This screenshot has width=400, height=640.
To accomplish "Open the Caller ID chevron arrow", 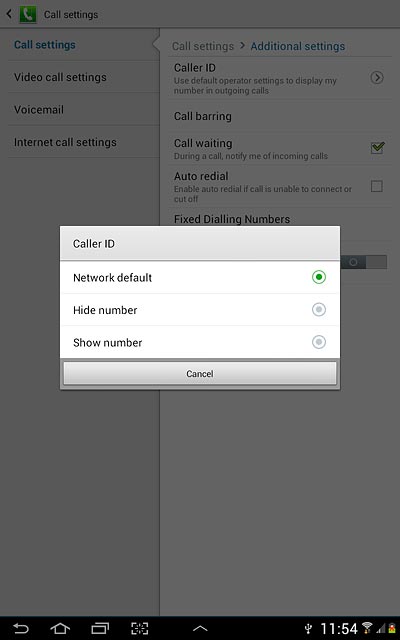I will tap(377, 77).
